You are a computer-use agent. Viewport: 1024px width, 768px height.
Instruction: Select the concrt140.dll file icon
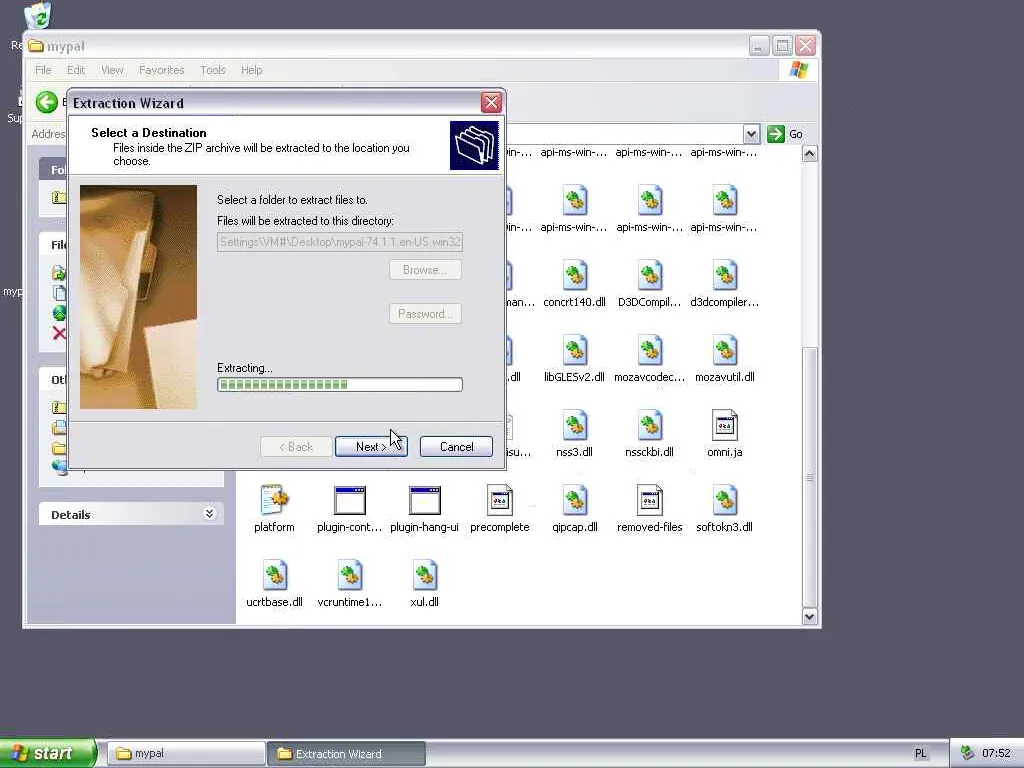pyautogui.click(x=575, y=276)
